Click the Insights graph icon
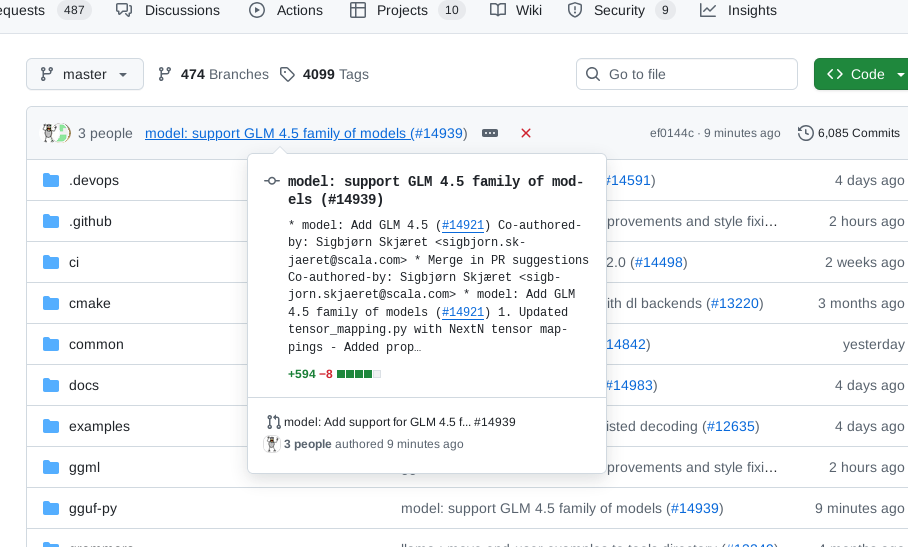The width and height of the screenshot is (908, 547). click(708, 10)
